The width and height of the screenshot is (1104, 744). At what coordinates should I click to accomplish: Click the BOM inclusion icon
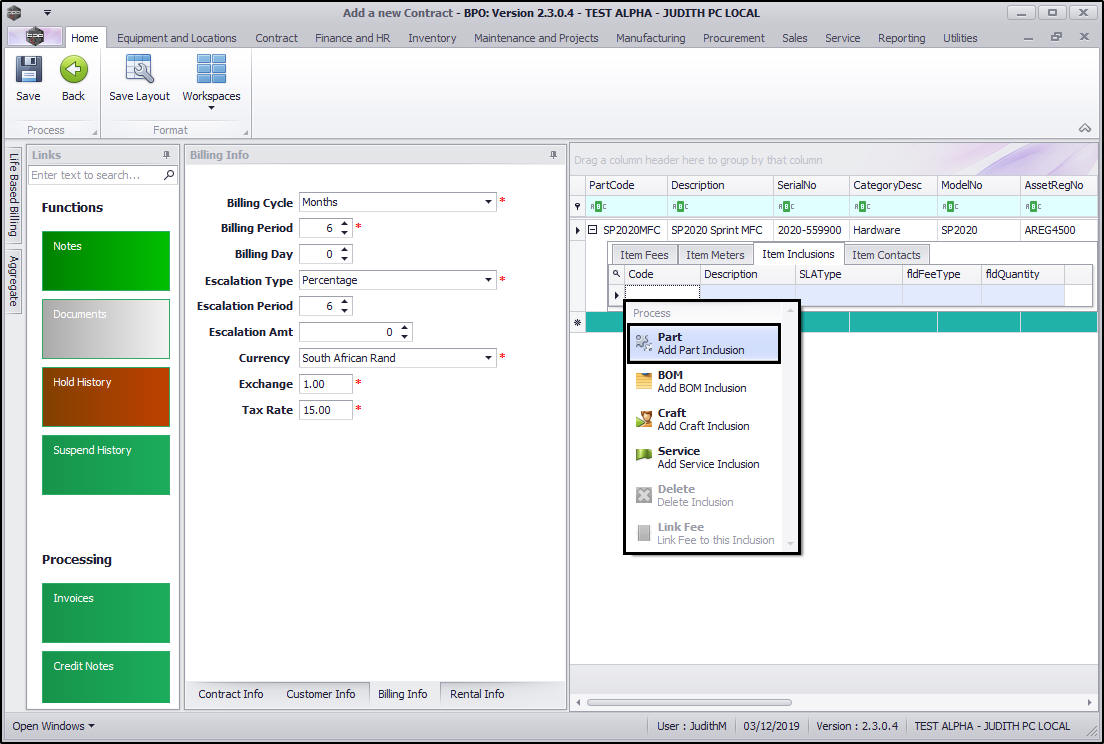click(x=644, y=381)
